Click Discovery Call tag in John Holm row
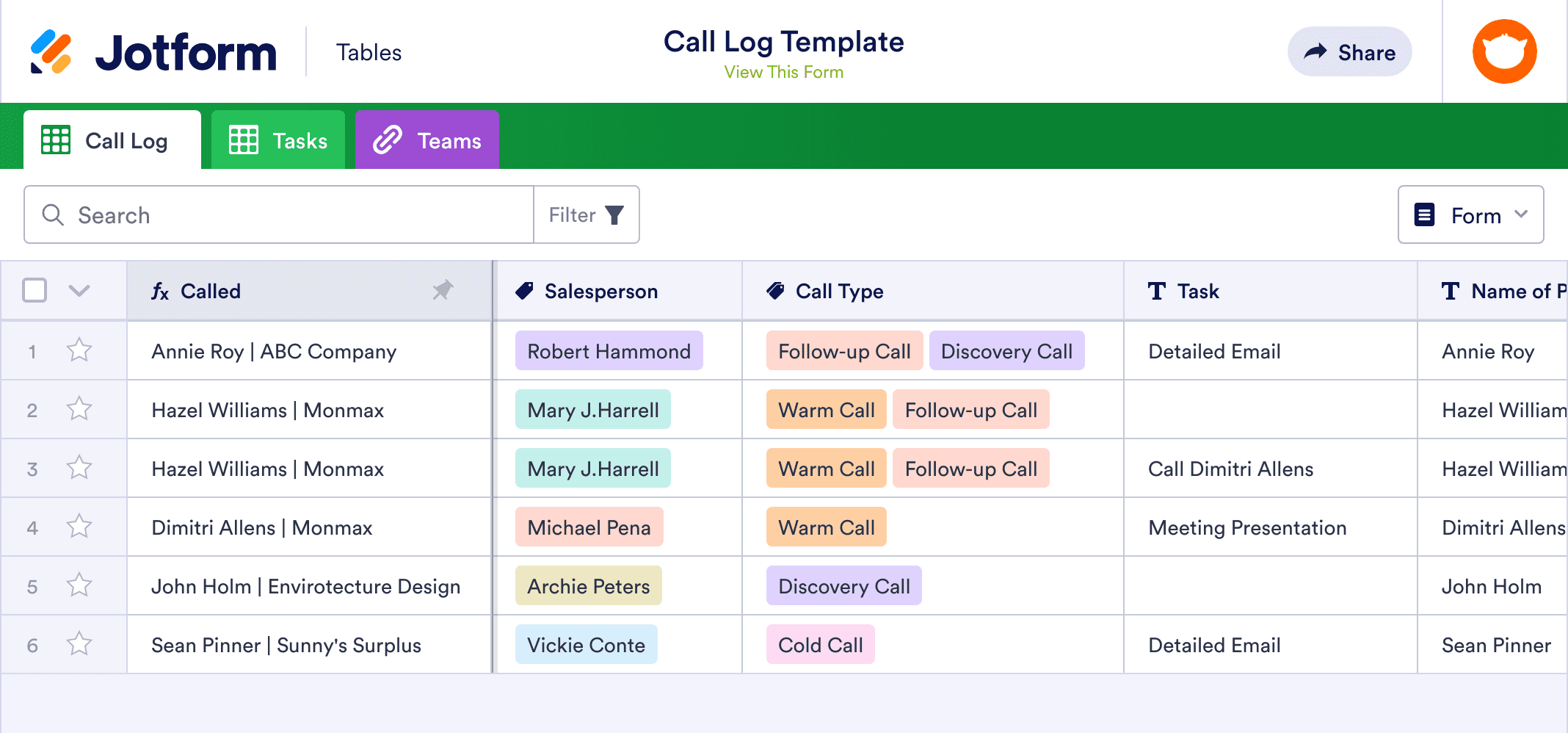The height and width of the screenshot is (733, 1568). (x=843, y=585)
